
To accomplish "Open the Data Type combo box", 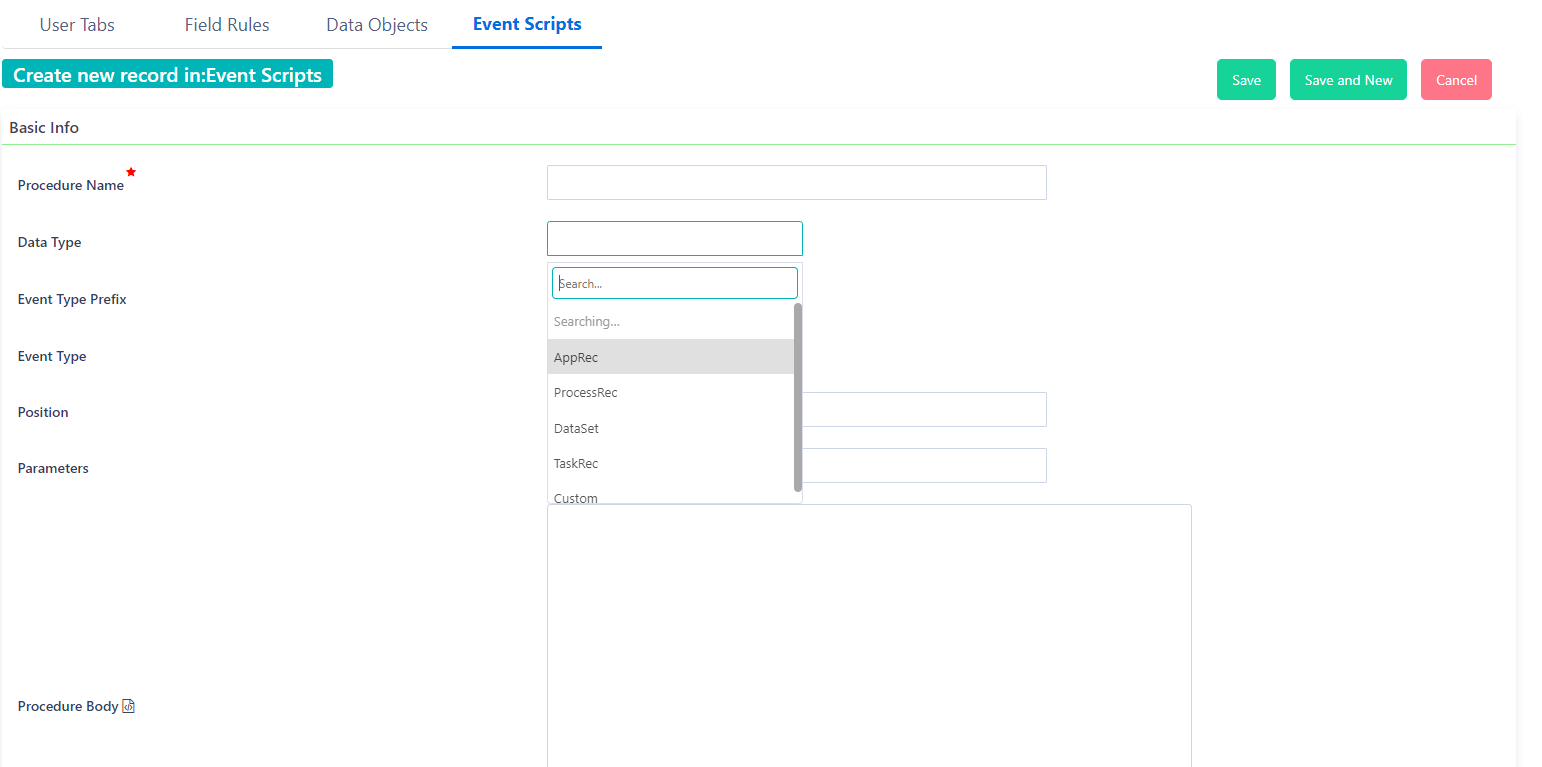I will (x=674, y=238).
